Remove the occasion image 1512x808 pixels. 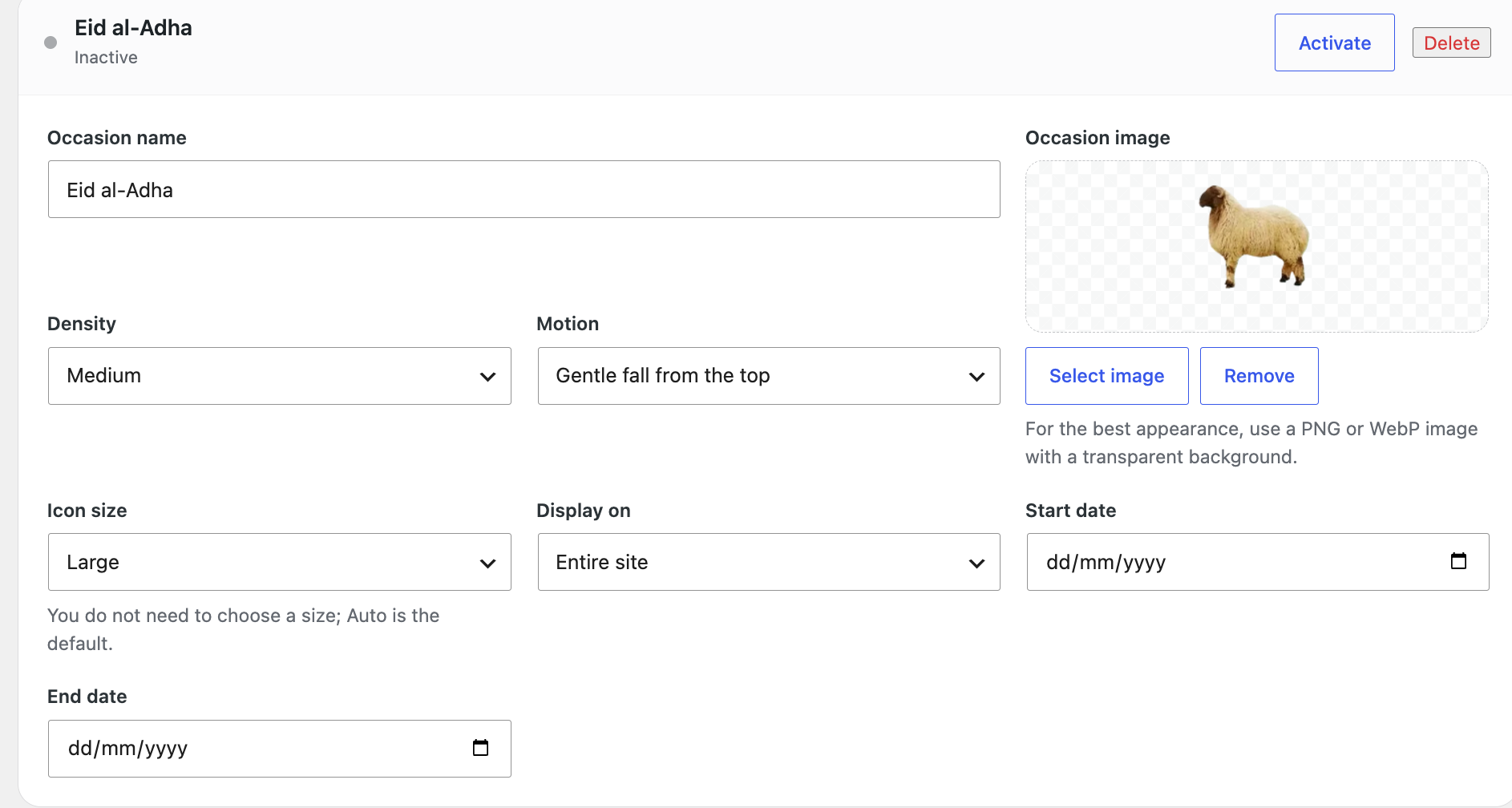coord(1259,376)
